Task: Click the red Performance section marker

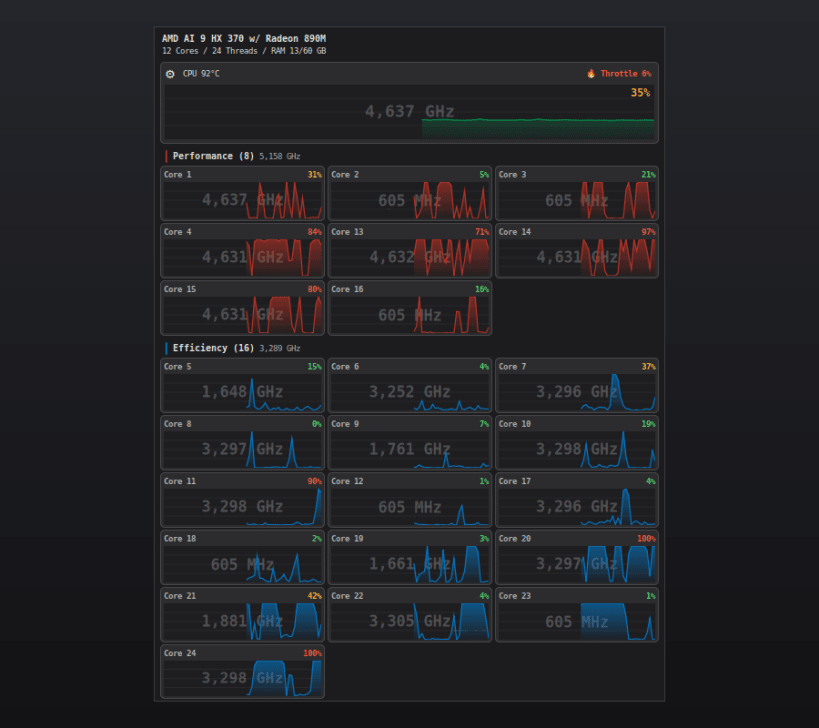Action: tap(166, 156)
